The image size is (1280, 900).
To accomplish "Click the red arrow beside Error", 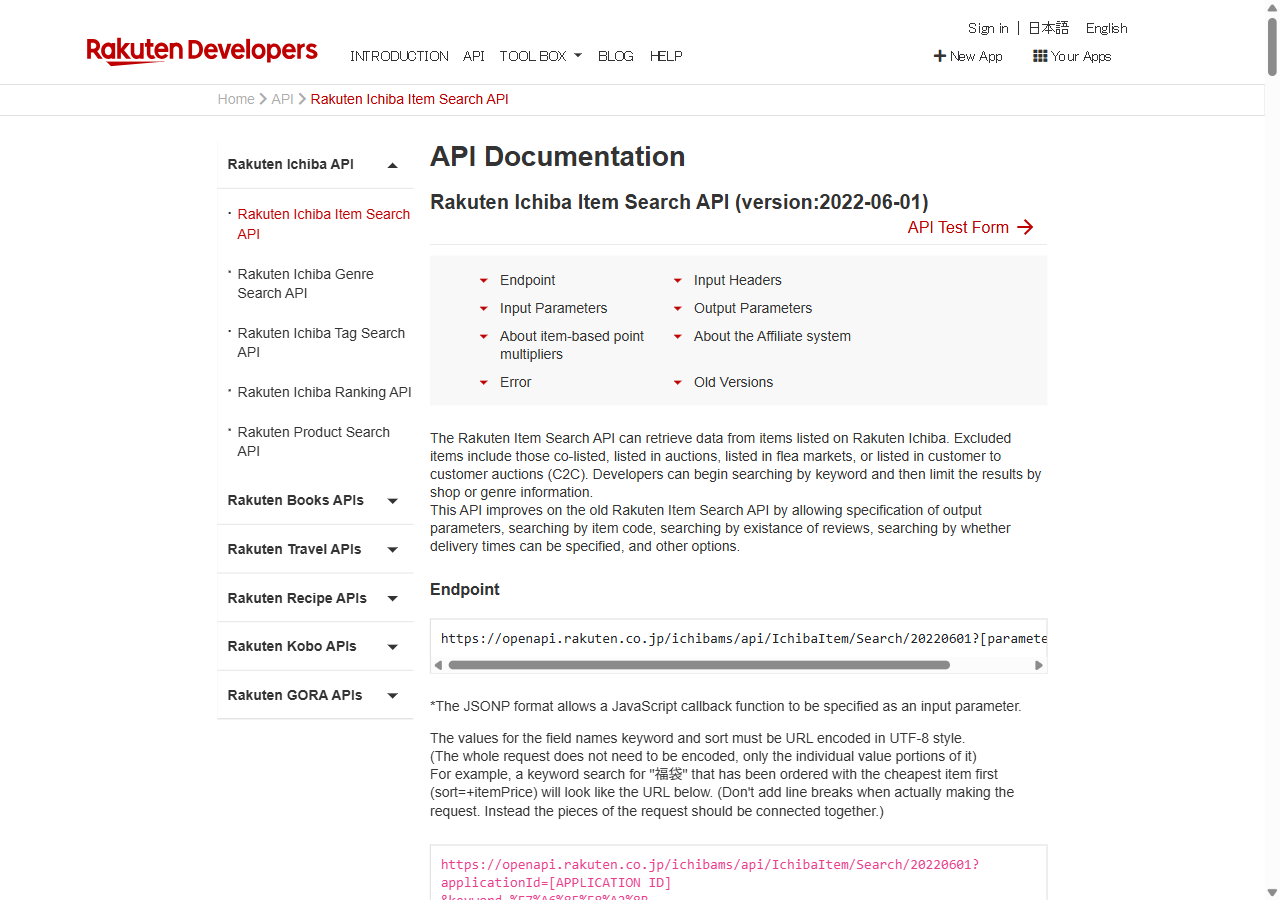I will [x=484, y=383].
